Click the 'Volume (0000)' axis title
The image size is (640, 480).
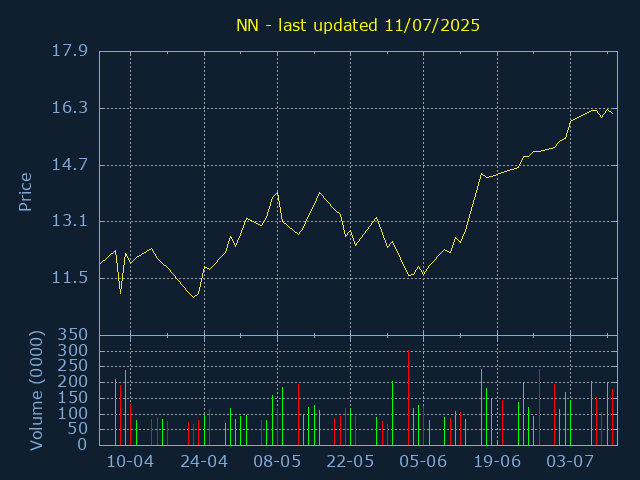(36, 391)
